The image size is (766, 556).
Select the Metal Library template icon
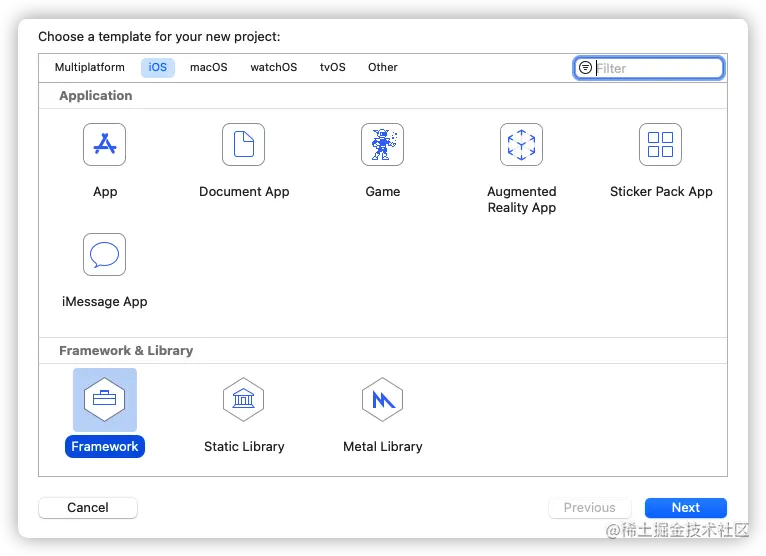point(383,400)
